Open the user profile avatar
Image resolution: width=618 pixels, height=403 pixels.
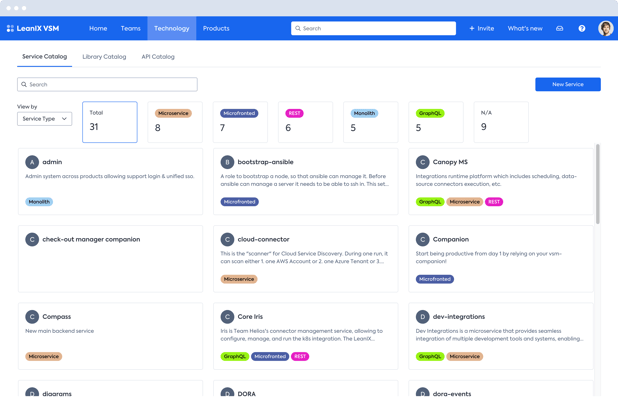tap(605, 28)
